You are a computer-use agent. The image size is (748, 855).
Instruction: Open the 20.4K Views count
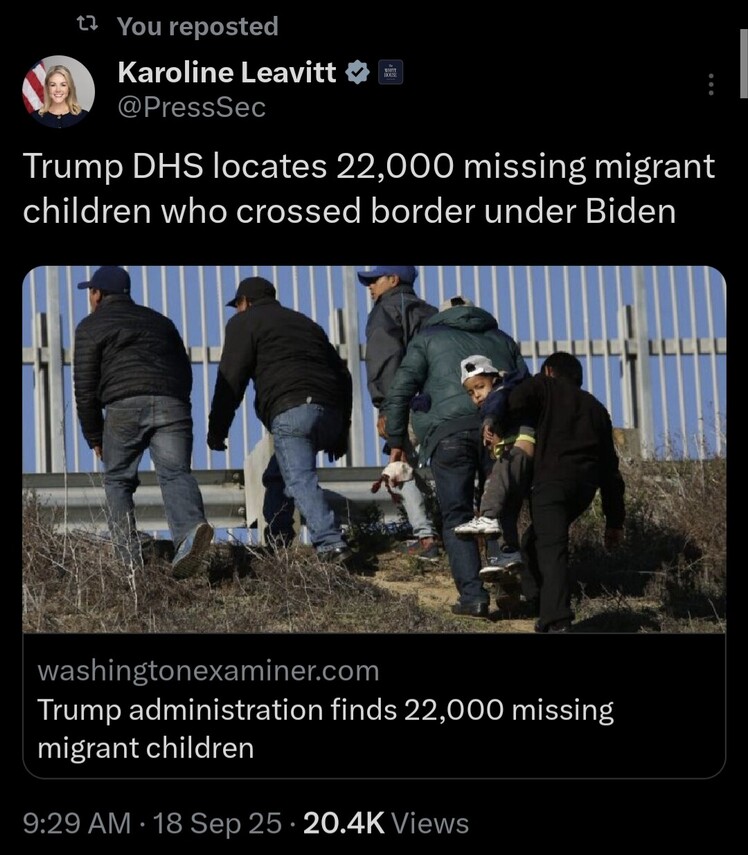pos(386,823)
